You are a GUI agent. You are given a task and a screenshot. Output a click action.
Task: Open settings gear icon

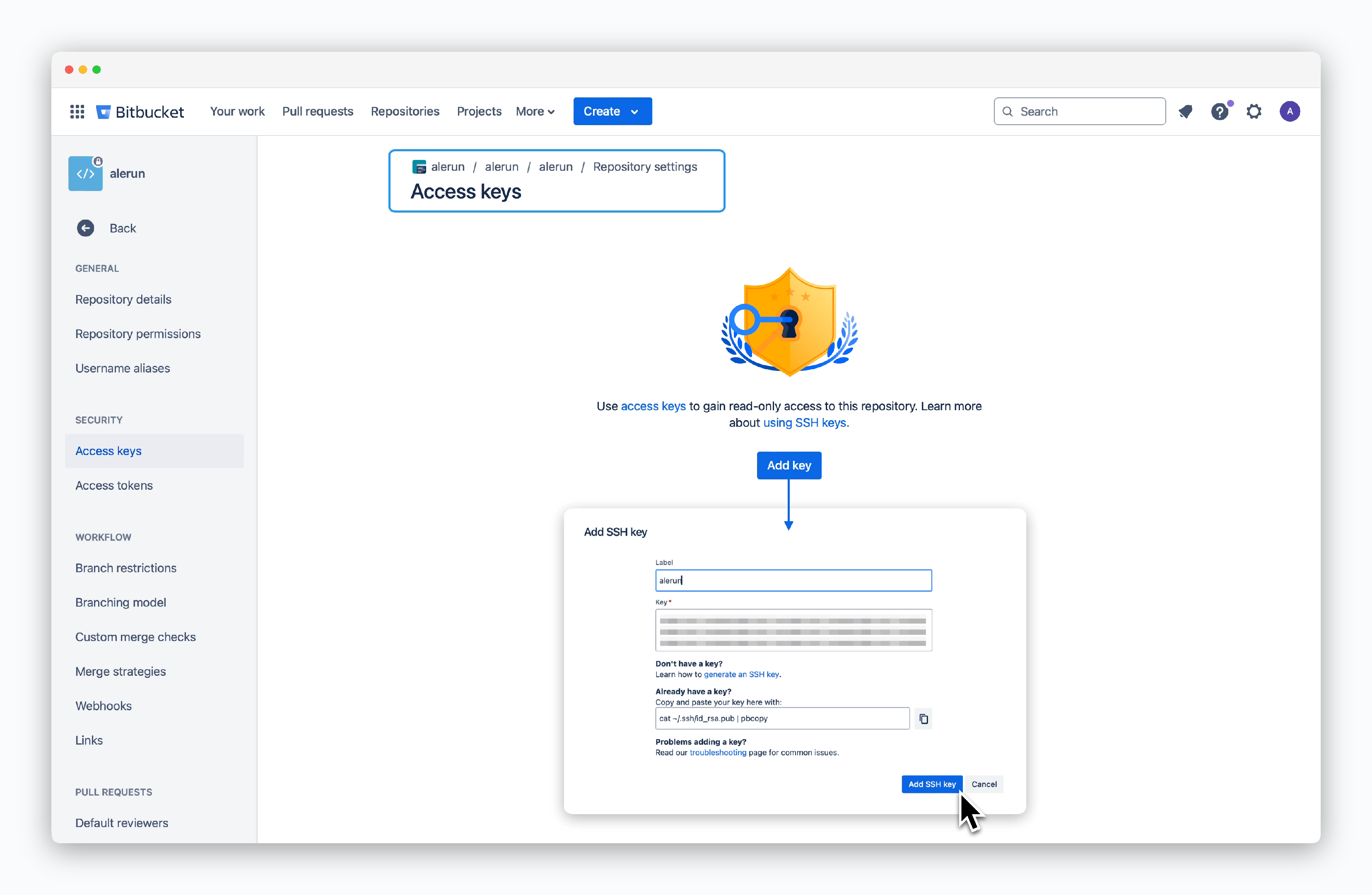1254,111
